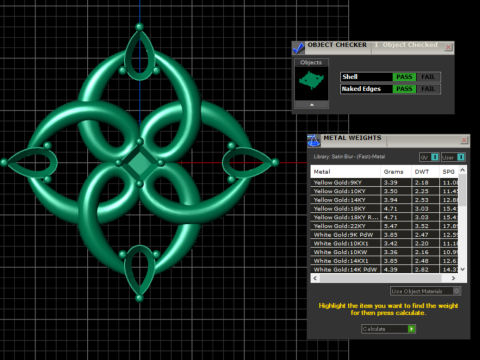Select the Yellow Gold:22KY row
The image size is (480, 360).
[x=385, y=226]
